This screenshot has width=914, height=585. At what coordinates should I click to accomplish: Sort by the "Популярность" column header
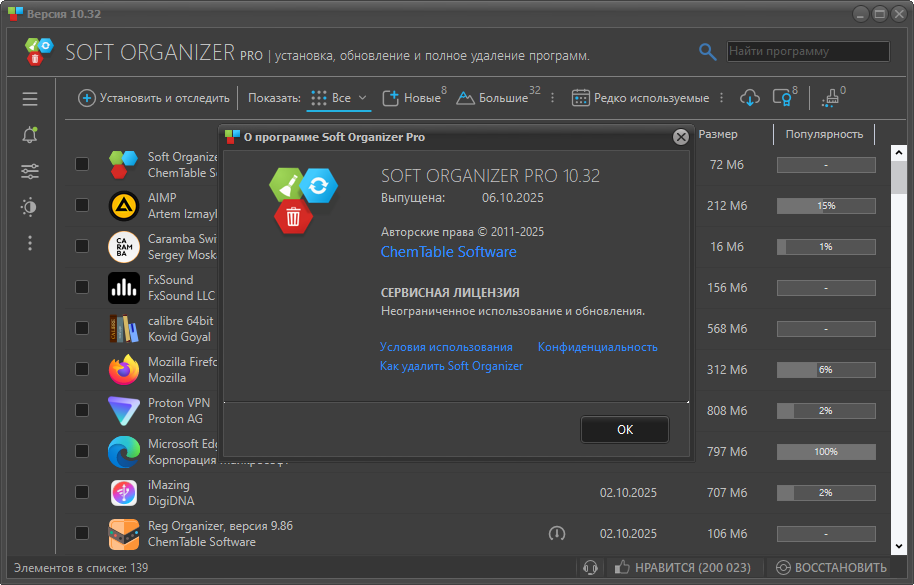pos(823,134)
